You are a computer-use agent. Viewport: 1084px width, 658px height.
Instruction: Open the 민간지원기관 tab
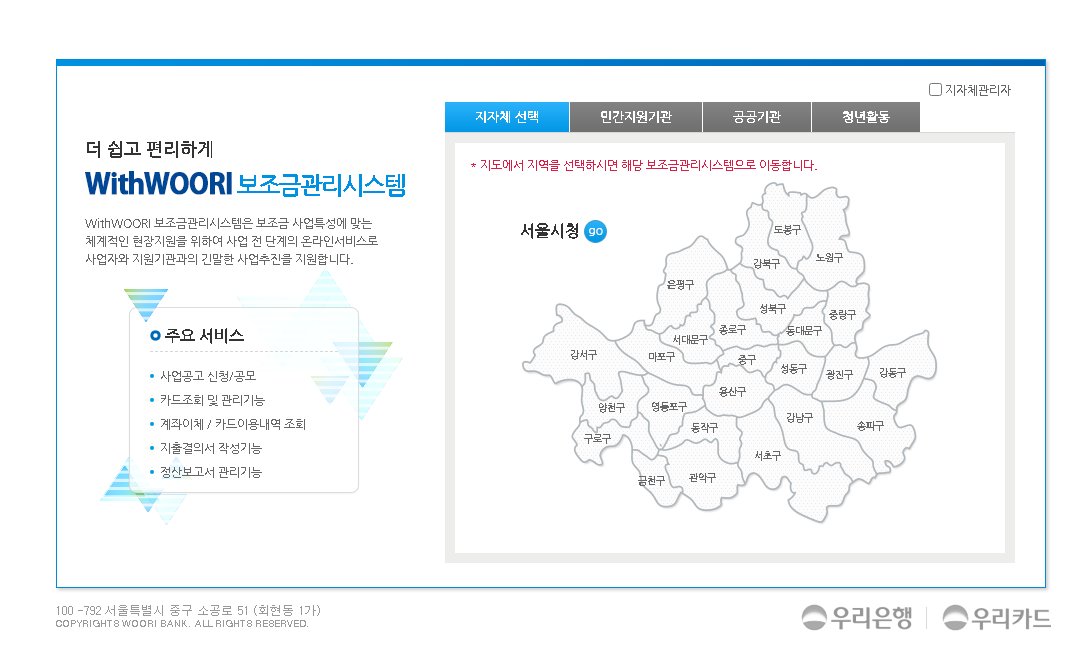(636, 117)
